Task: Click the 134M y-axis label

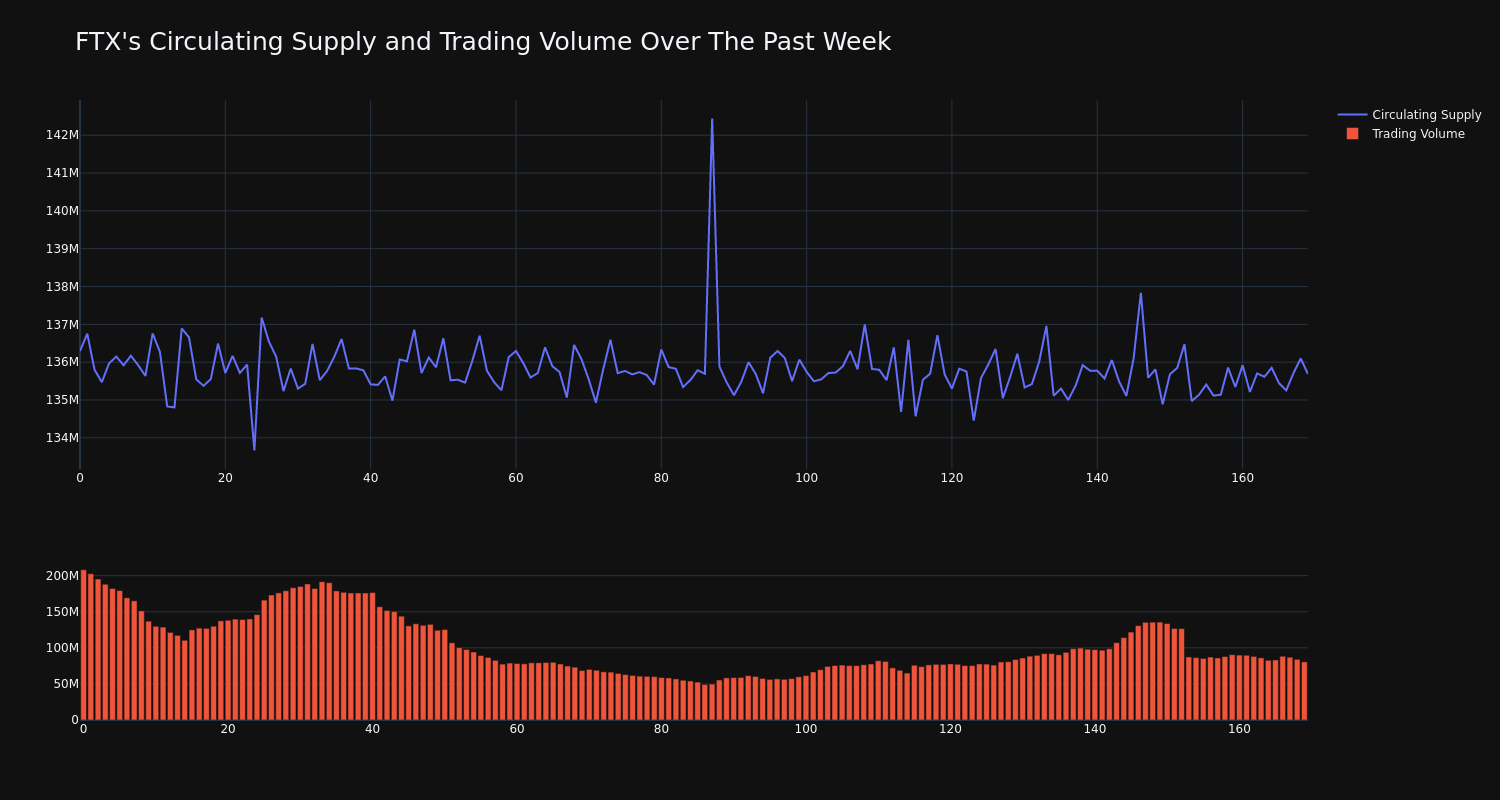Action: pos(62,438)
